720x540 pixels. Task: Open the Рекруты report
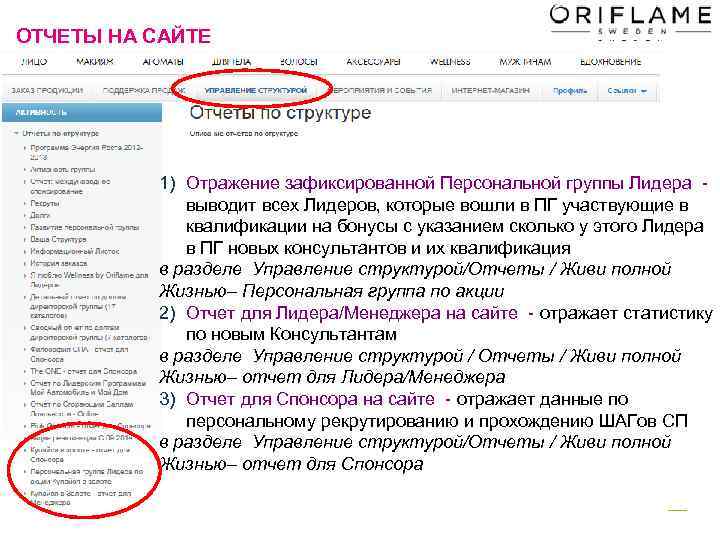tap(45, 203)
